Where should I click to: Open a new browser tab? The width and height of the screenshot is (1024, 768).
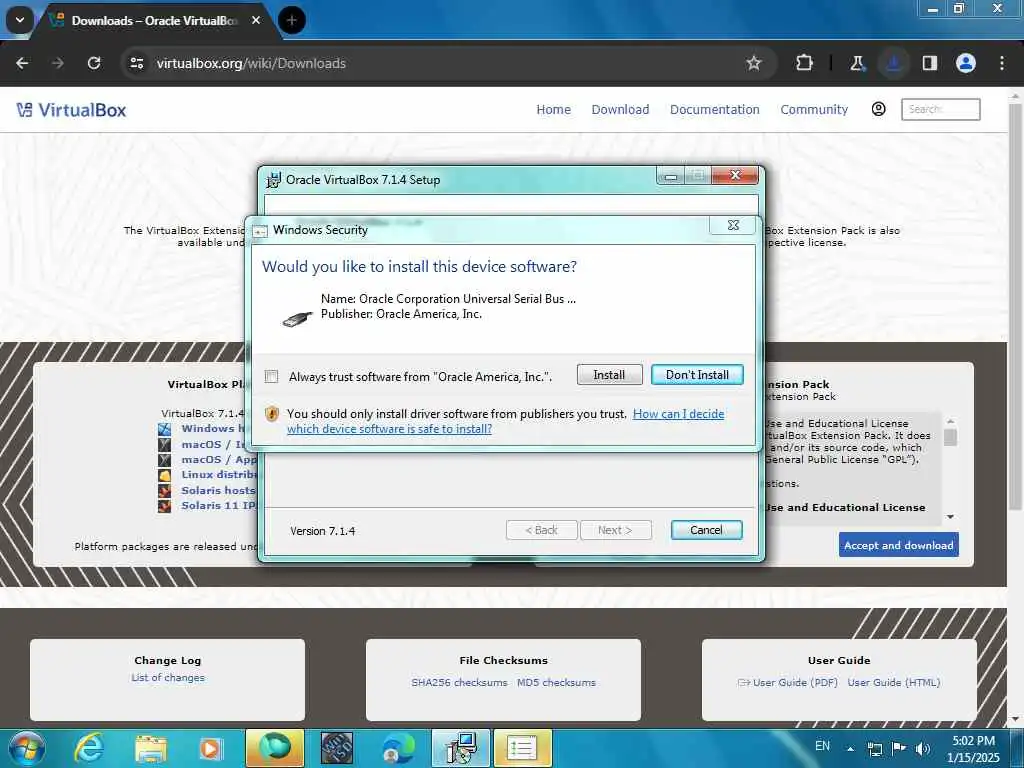click(x=292, y=20)
